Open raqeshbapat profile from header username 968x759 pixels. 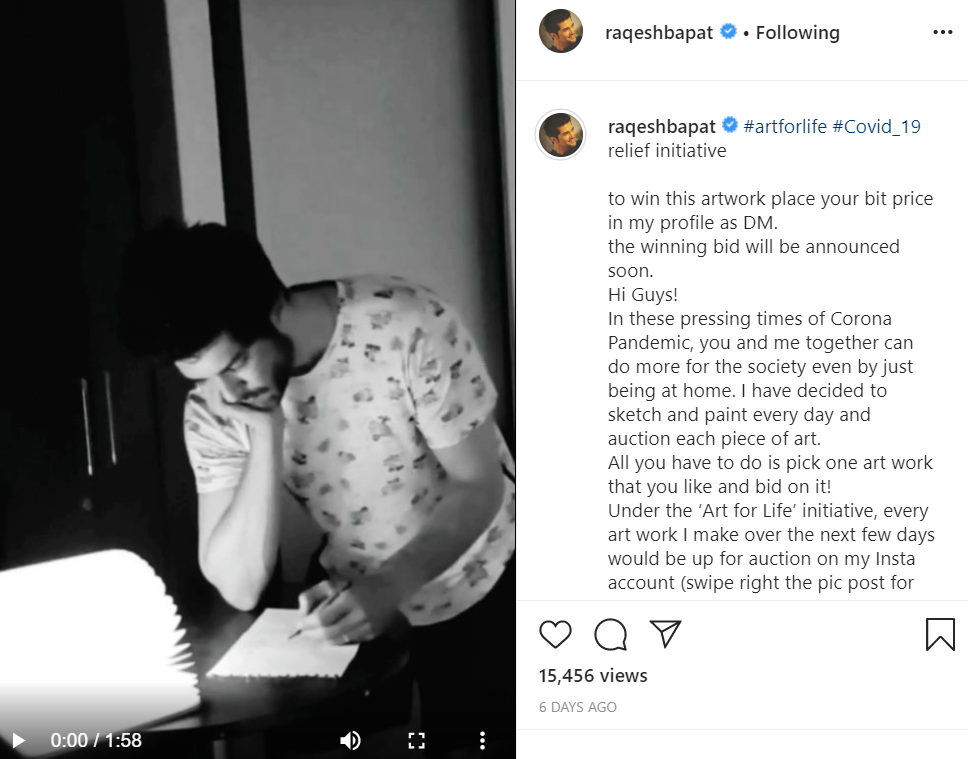coord(659,33)
